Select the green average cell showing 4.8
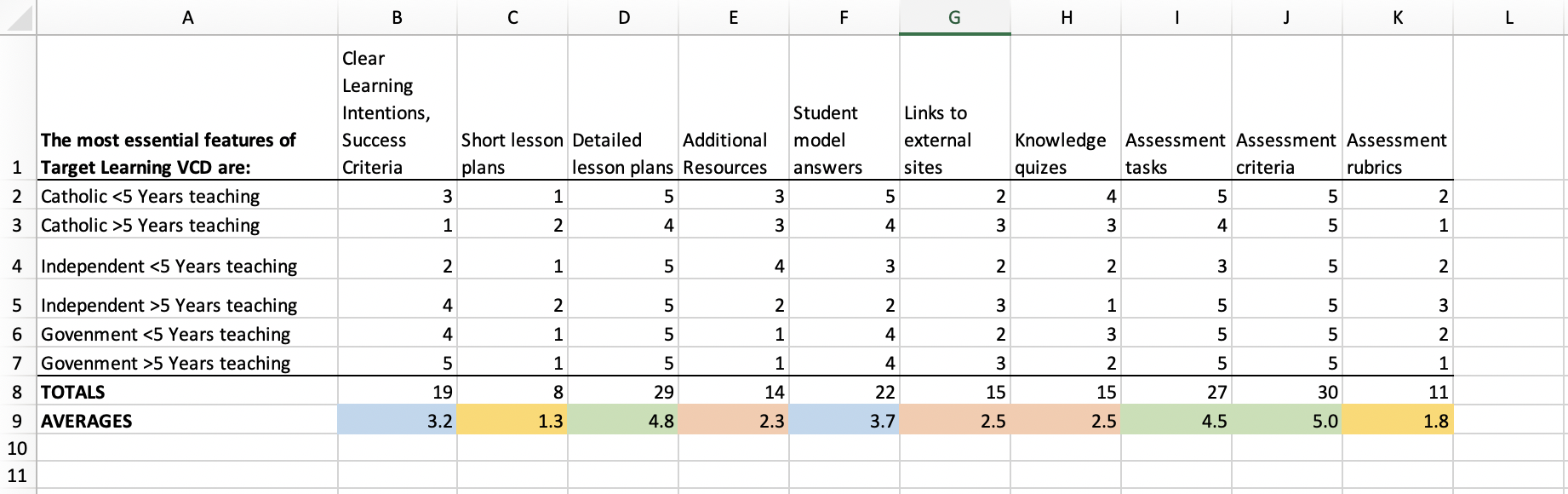 point(621,420)
